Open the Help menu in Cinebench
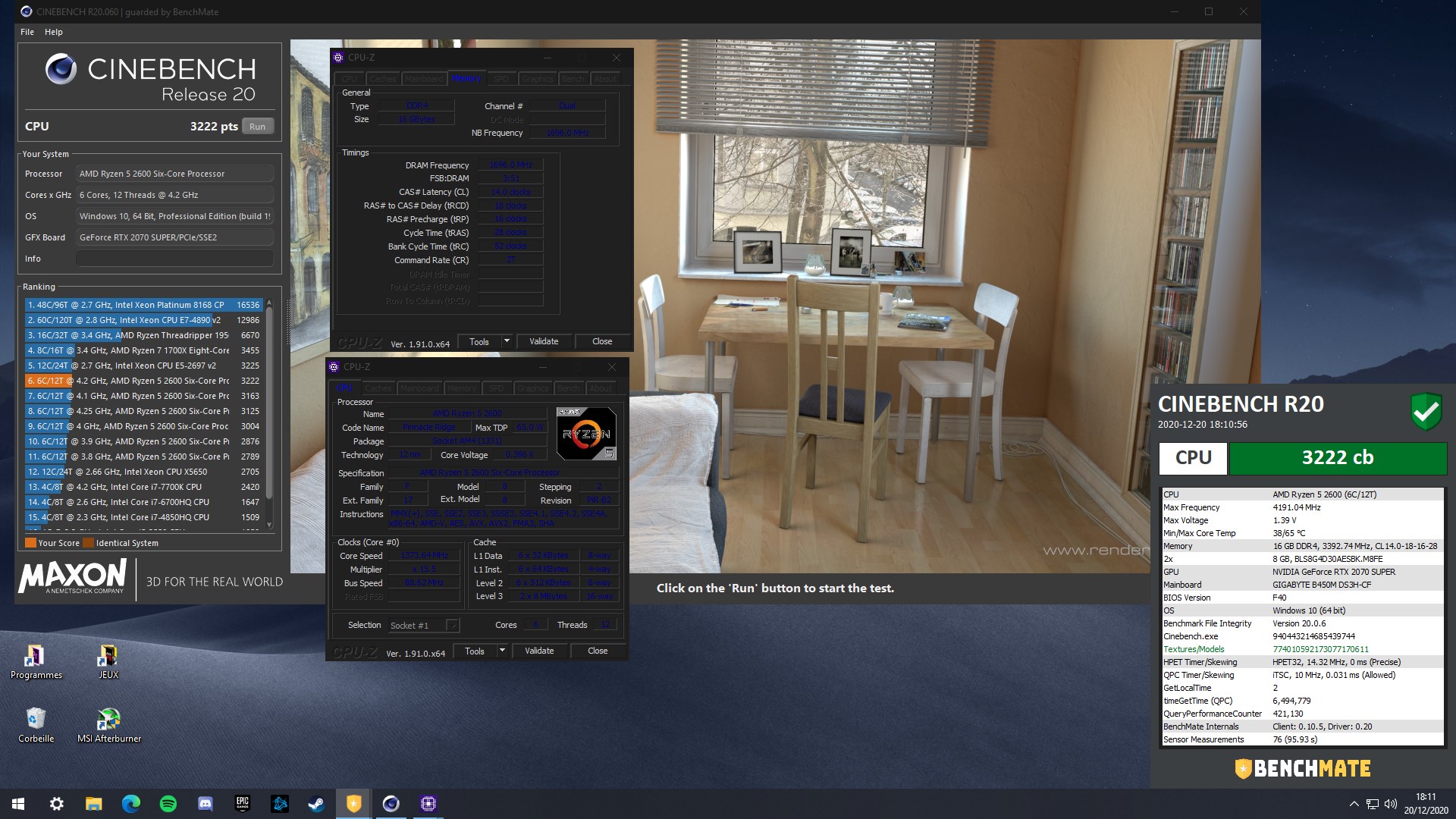 coord(53,32)
